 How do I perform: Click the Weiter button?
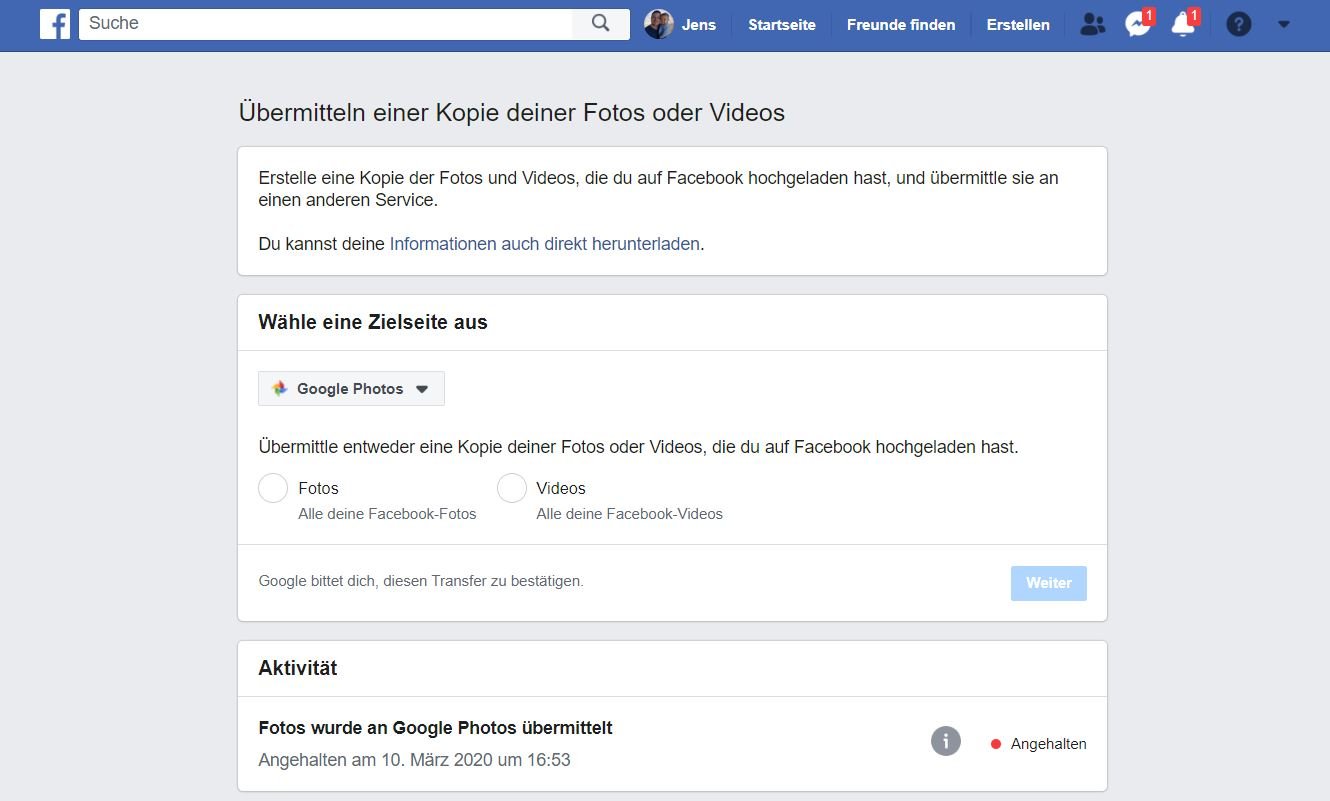click(x=1048, y=583)
